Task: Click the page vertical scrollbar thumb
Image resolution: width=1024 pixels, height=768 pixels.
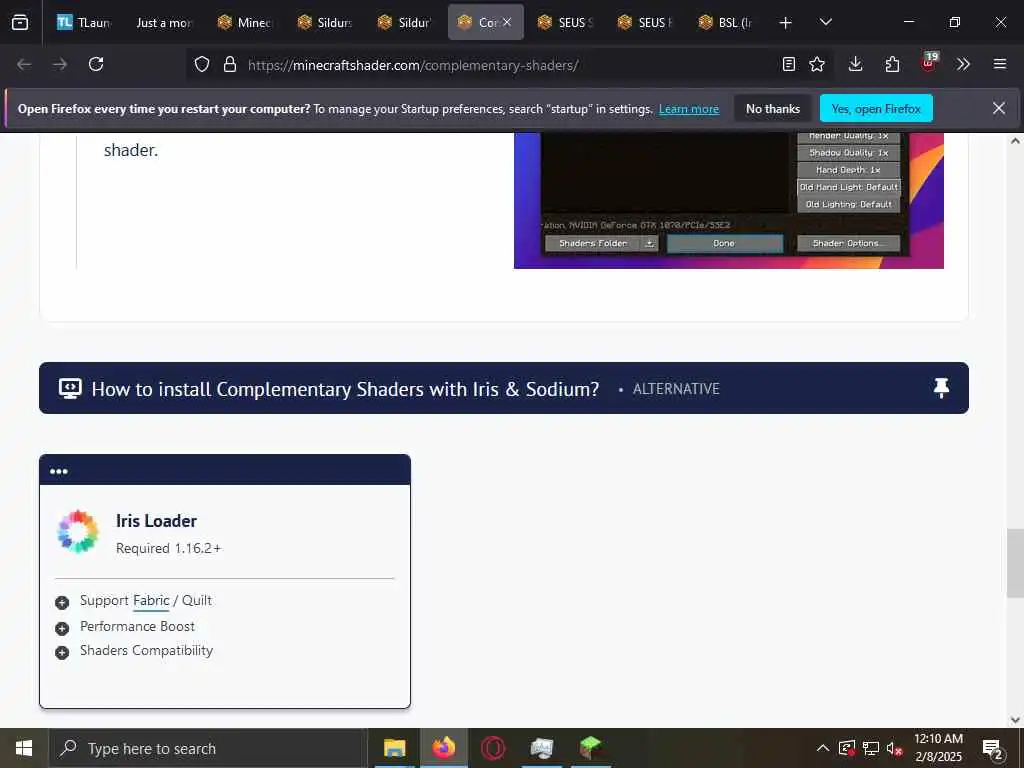Action: (1015, 563)
